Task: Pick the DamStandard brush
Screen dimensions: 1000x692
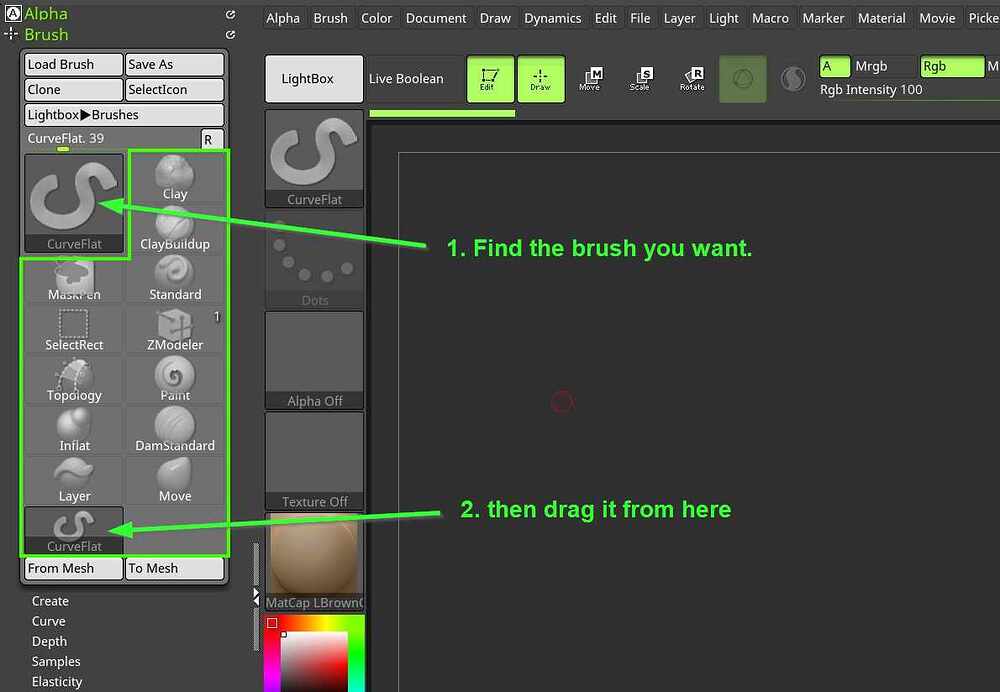Action: [175, 431]
